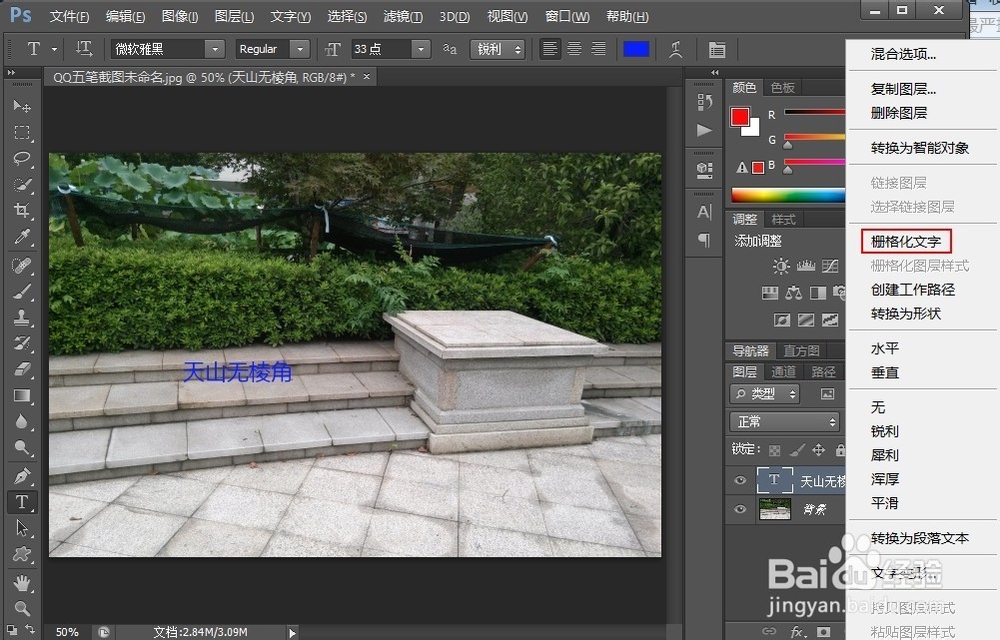This screenshot has height=640, width=1000.
Task: Add a Black & White adjustment
Action: 818,293
